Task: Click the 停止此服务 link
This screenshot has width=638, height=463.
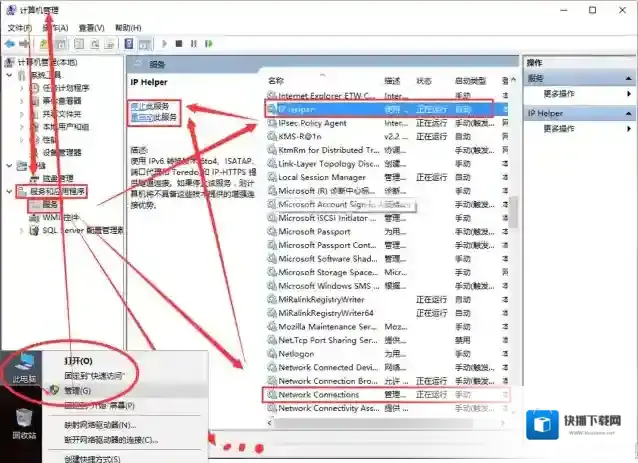Action: 149,105
